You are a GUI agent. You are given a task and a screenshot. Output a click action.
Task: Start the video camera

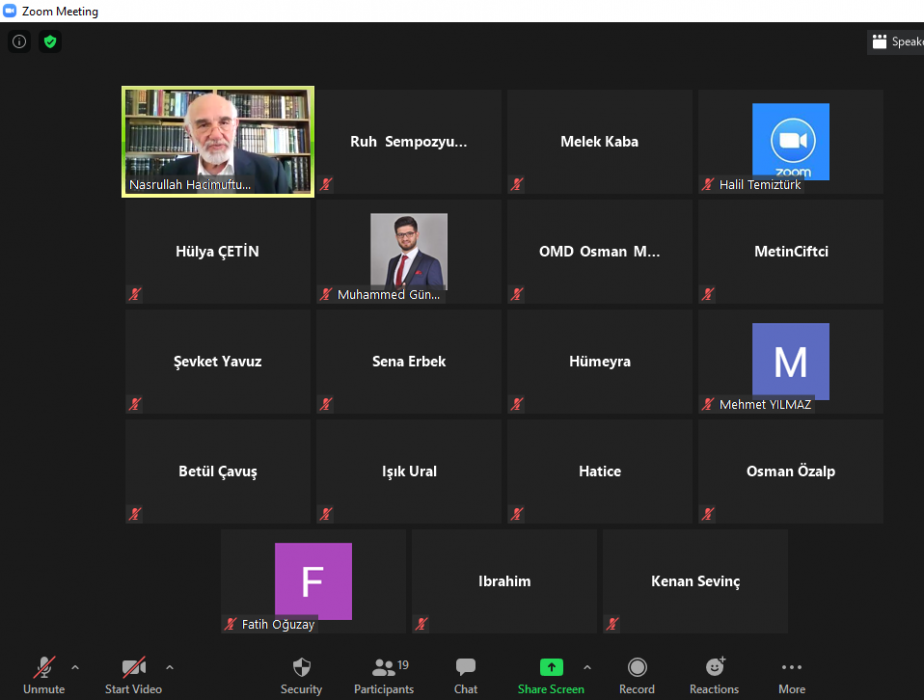point(134,675)
